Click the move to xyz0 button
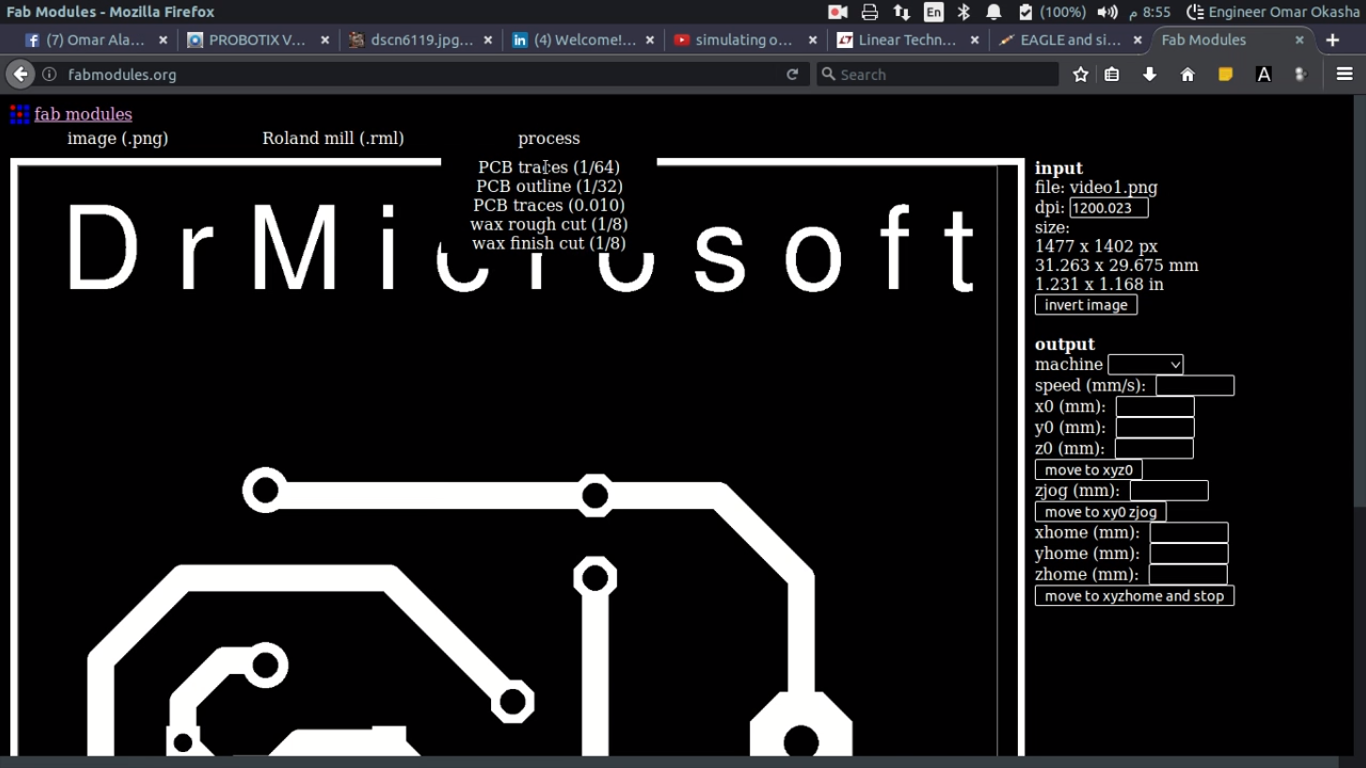 1089,470
